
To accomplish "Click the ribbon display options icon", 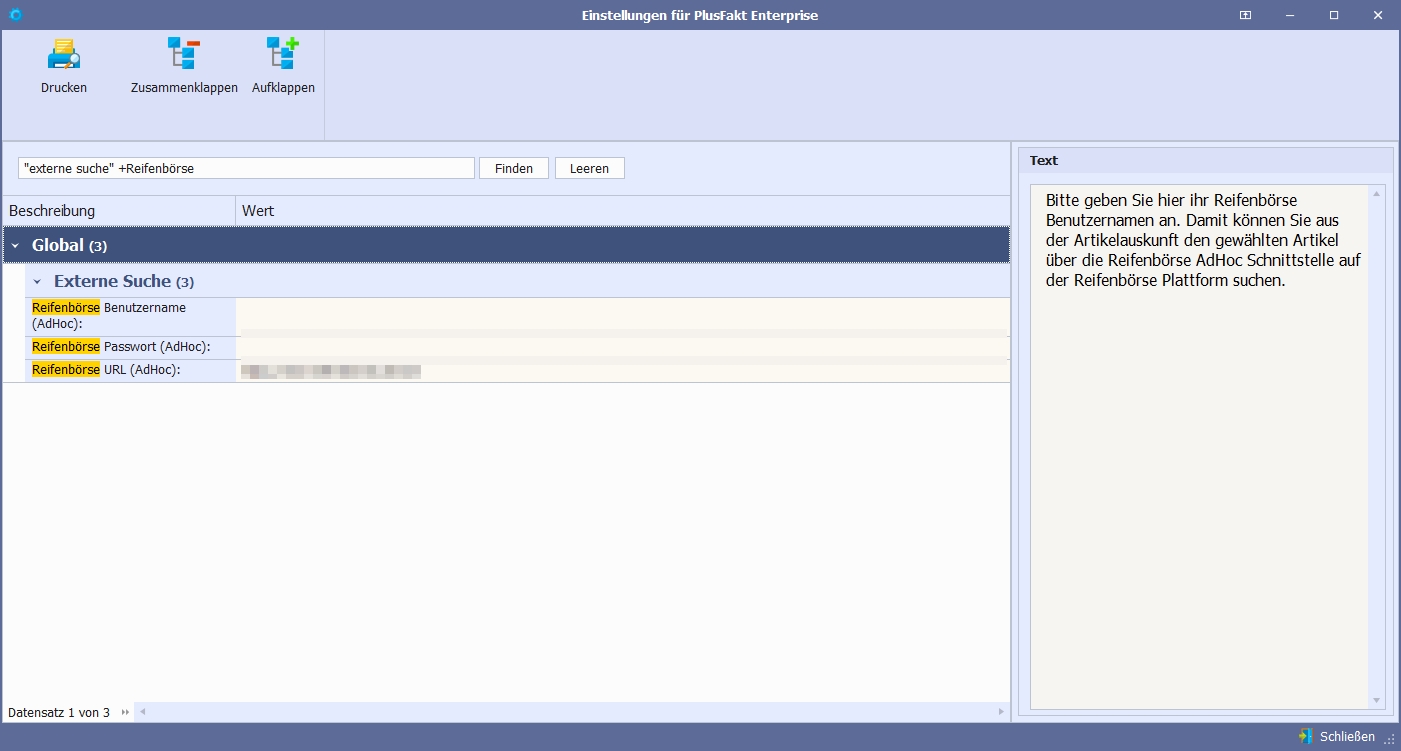I will coord(1245,15).
